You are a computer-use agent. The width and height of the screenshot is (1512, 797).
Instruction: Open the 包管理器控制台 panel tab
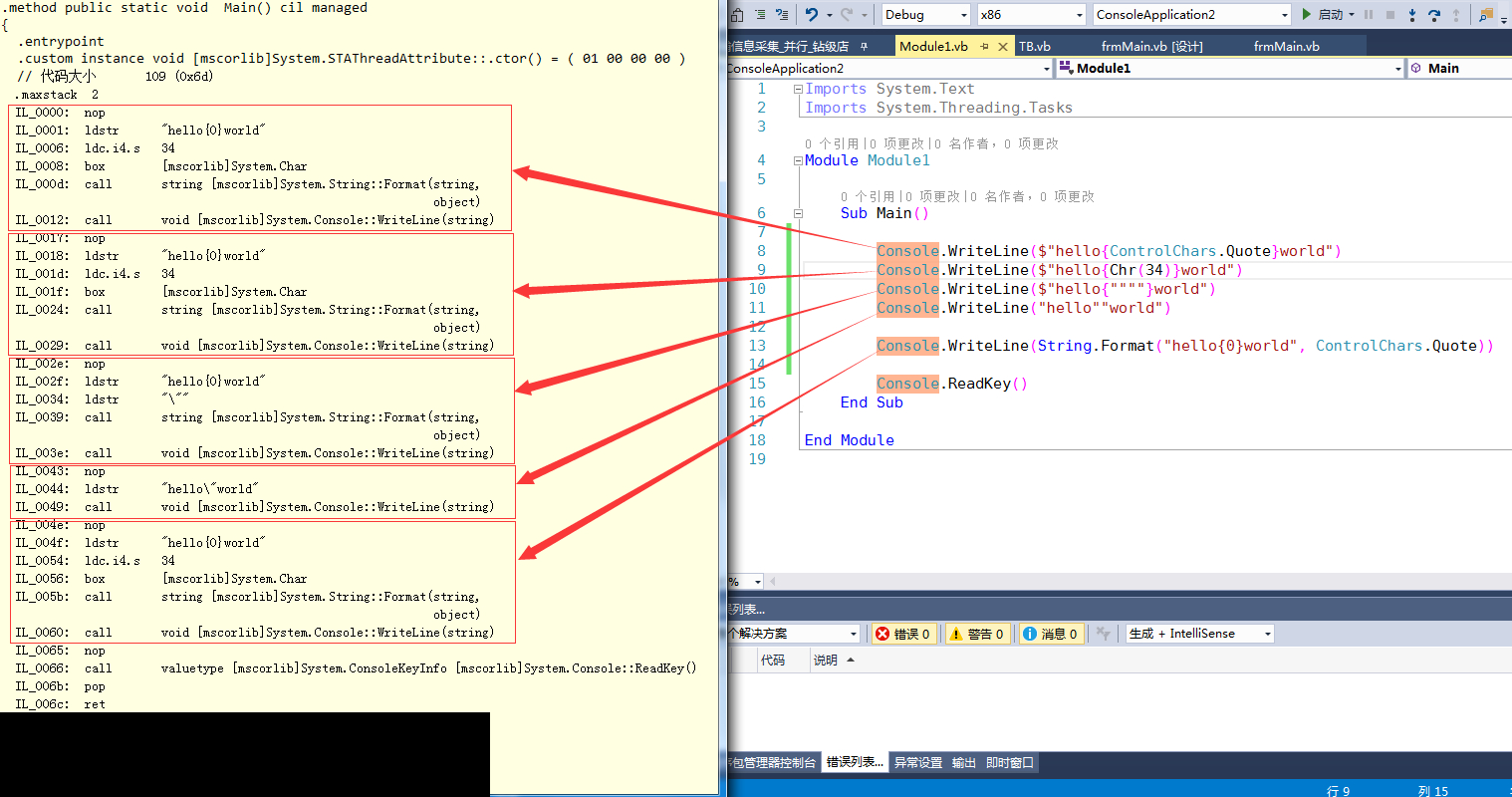772,763
